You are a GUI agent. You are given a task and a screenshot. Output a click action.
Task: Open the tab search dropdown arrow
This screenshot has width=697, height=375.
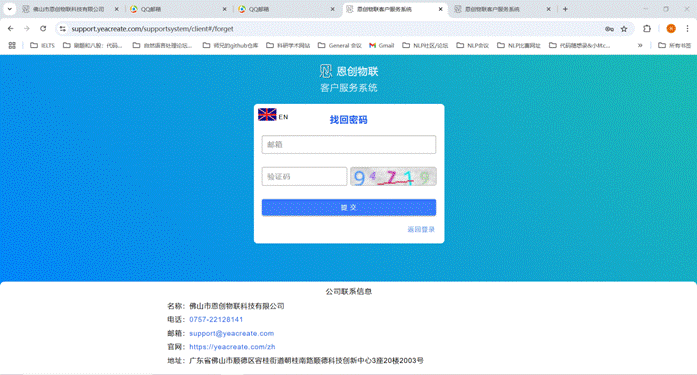[9, 9]
